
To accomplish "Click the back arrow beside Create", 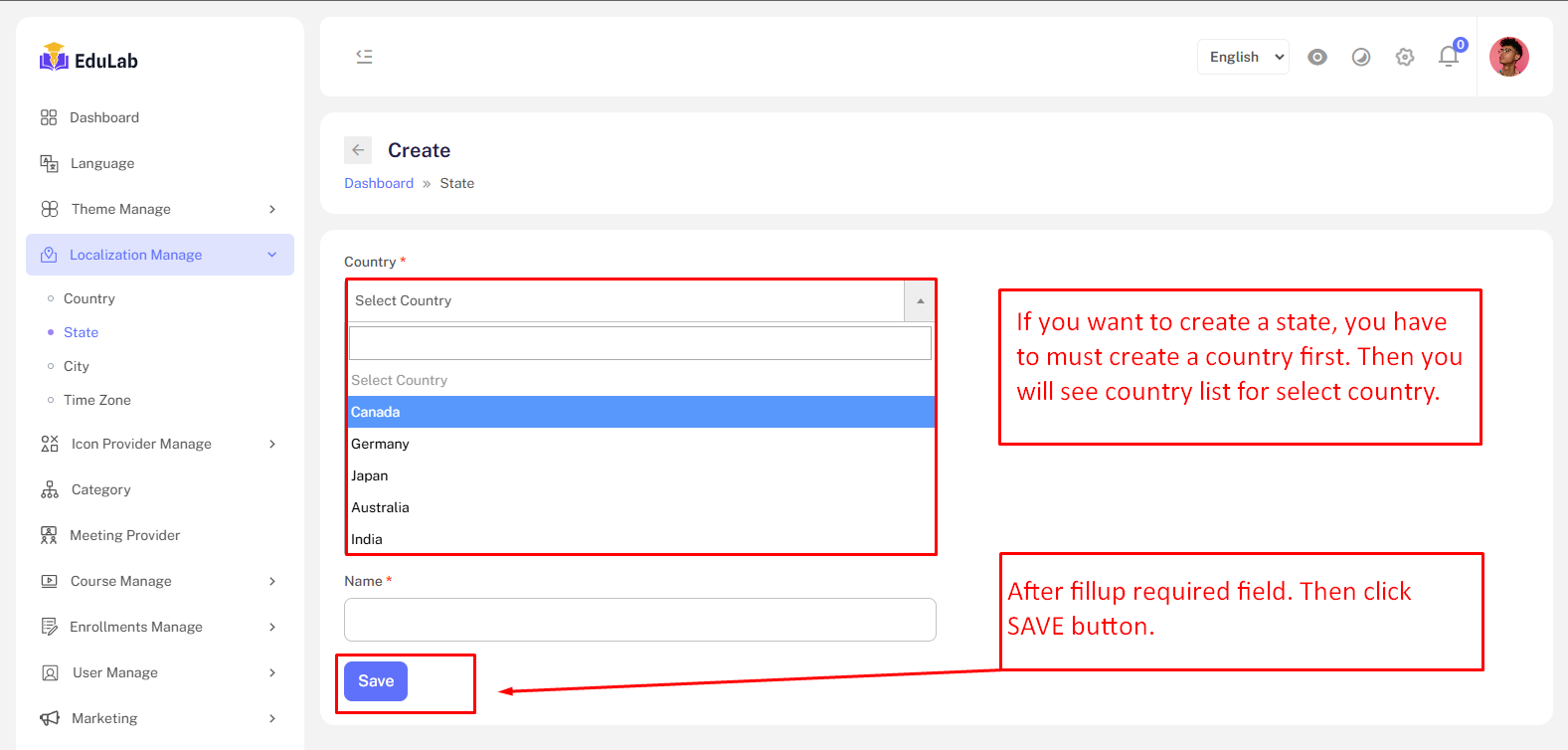I will click(x=358, y=150).
